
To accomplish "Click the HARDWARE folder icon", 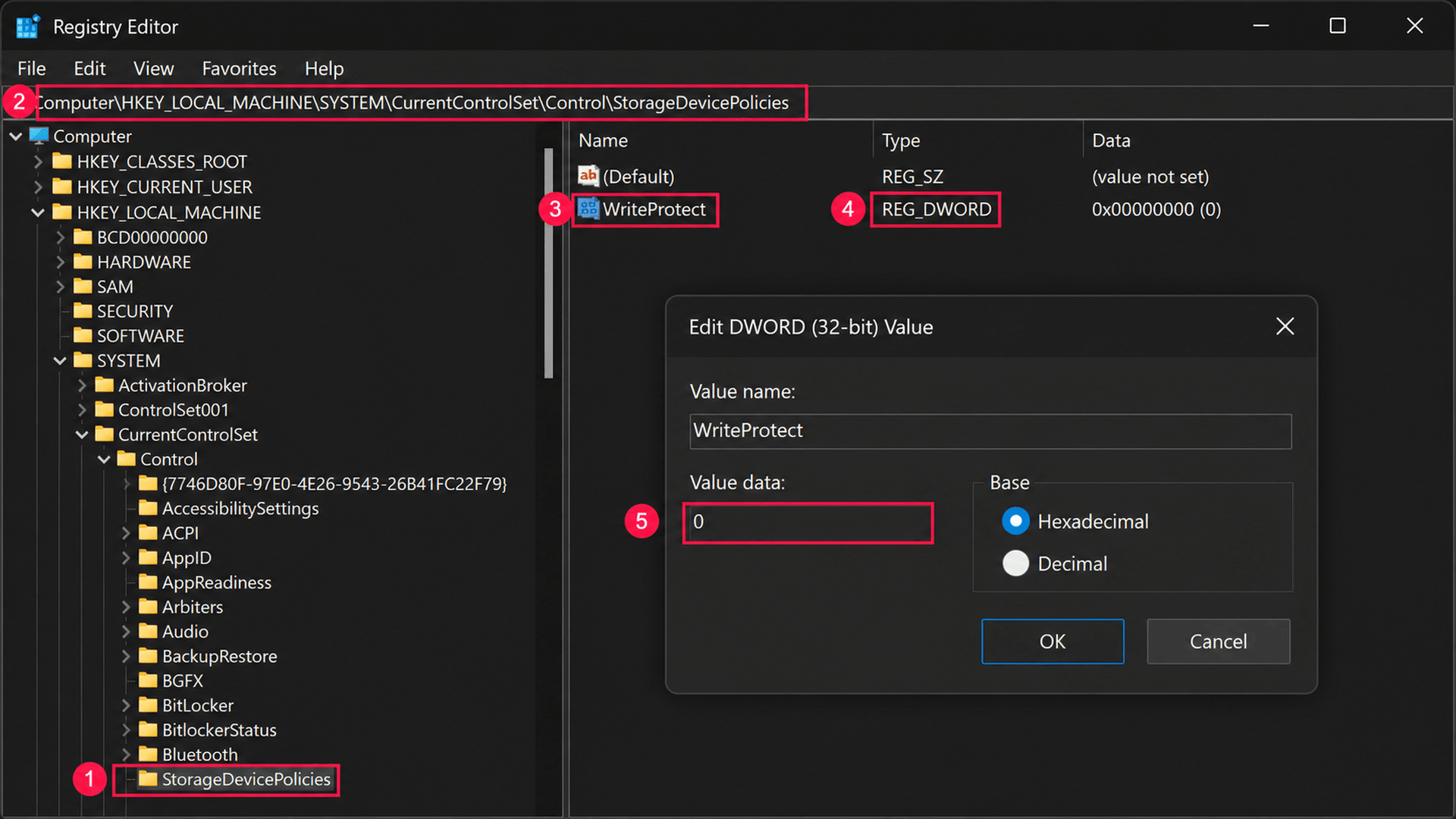I will tap(83, 262).
